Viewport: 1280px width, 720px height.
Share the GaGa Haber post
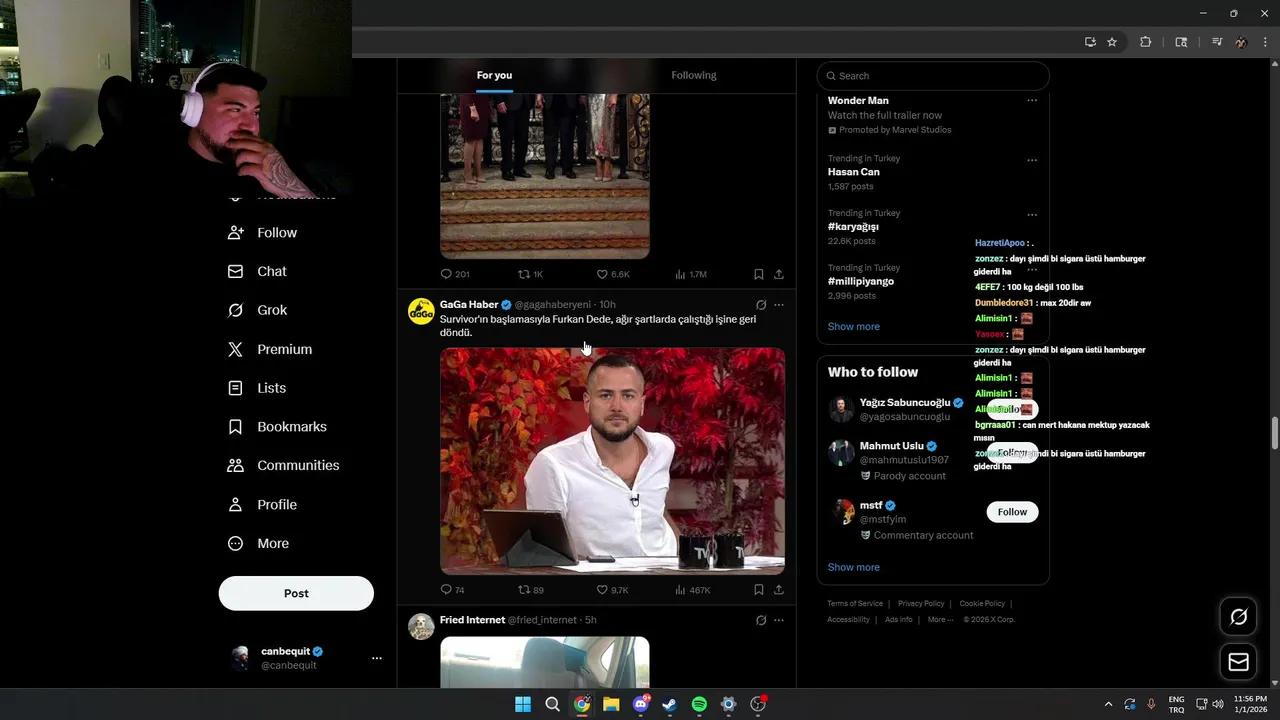(x=779, y=590)
